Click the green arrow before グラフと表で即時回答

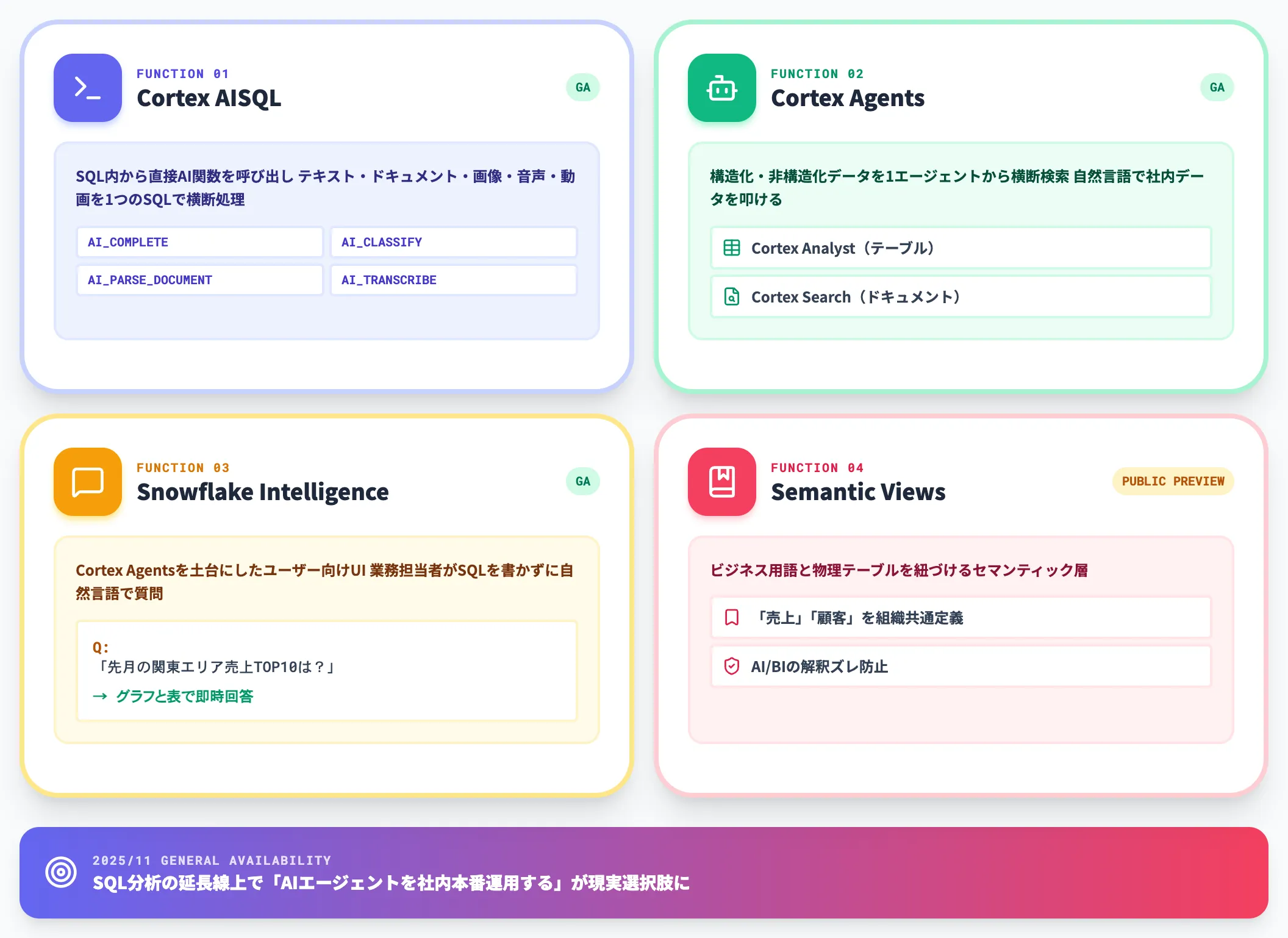tap(100, 696)
